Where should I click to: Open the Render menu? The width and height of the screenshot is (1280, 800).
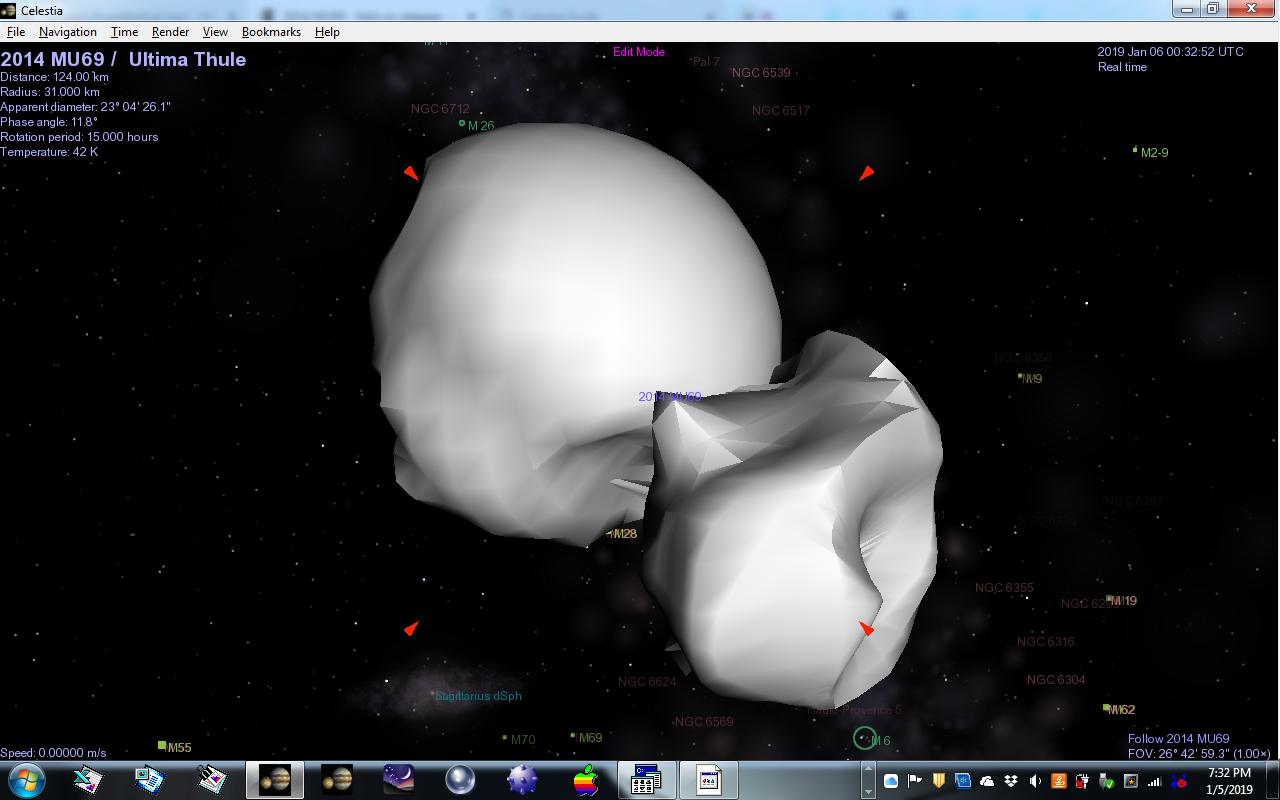(171, 32)
